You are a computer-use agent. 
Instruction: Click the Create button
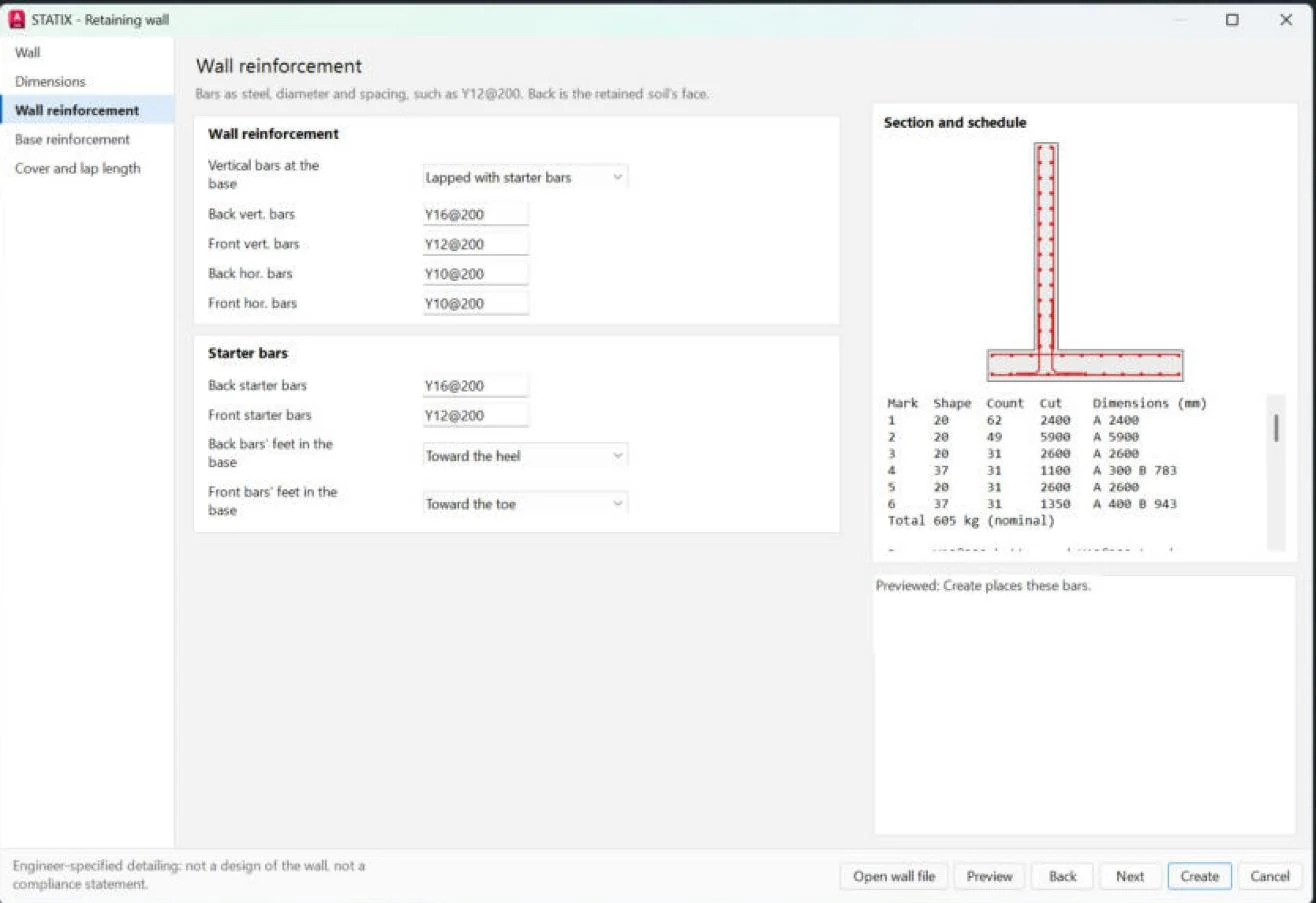pos(1199,876)
